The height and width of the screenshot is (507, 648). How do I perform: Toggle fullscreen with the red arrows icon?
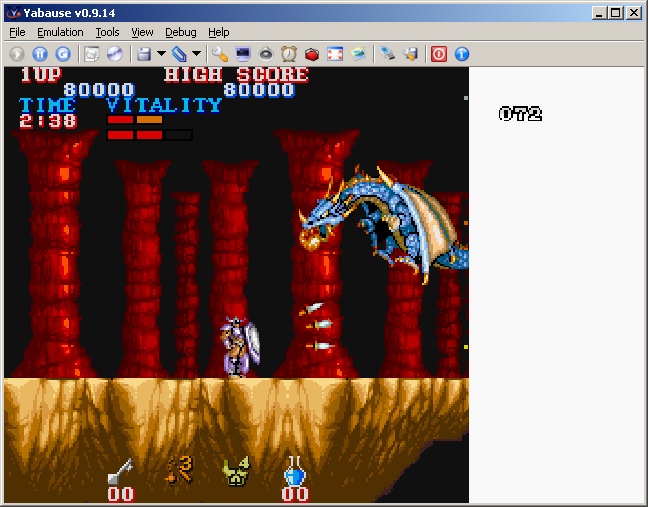pos(335,54)
